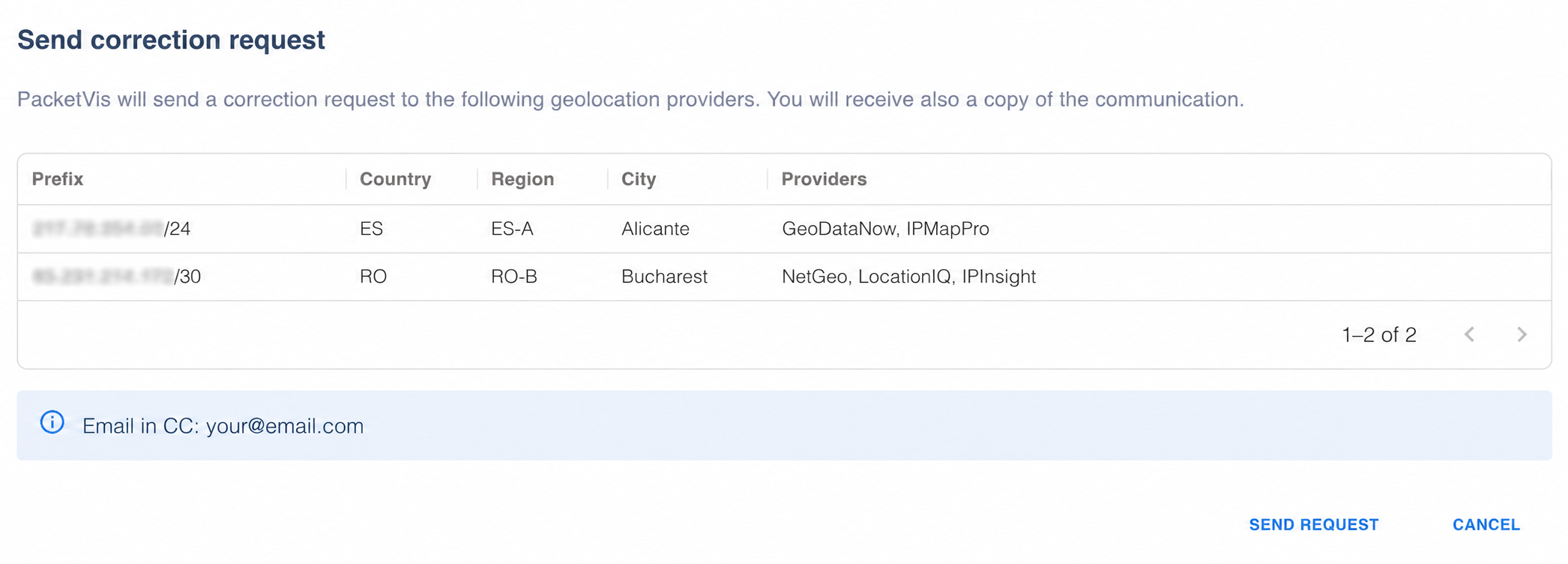This screenshot has width=1568, height=564.
Task: Click the GeoDataNow, IPMapPro providers cell
Action: (885, 229)
